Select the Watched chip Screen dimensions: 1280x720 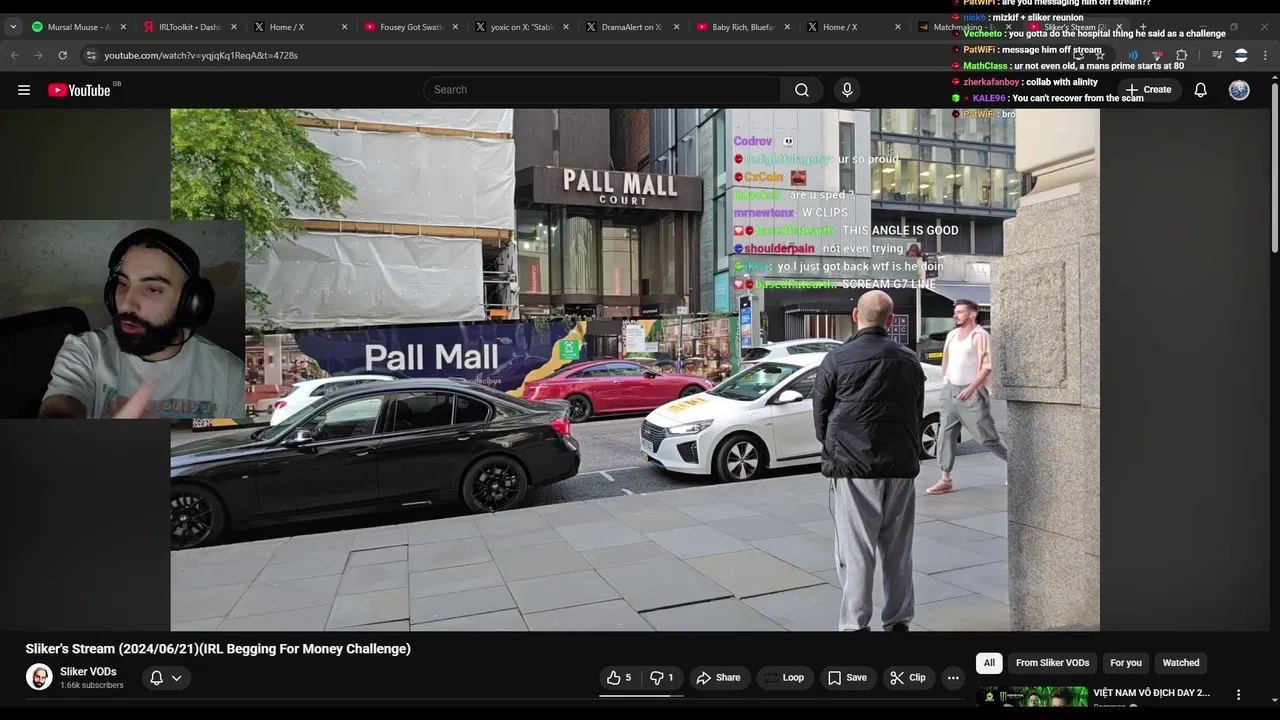1181,663
